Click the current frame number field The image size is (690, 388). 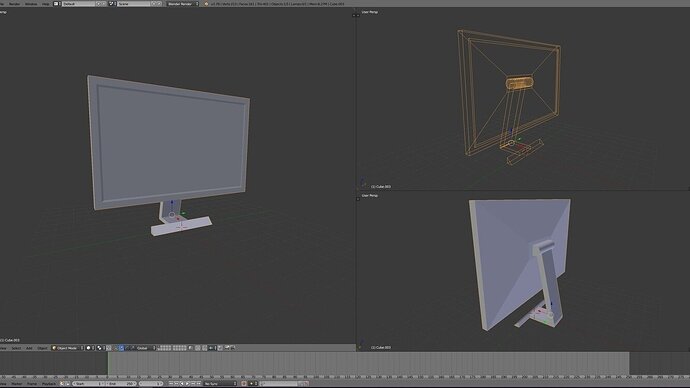coord(151,384)
